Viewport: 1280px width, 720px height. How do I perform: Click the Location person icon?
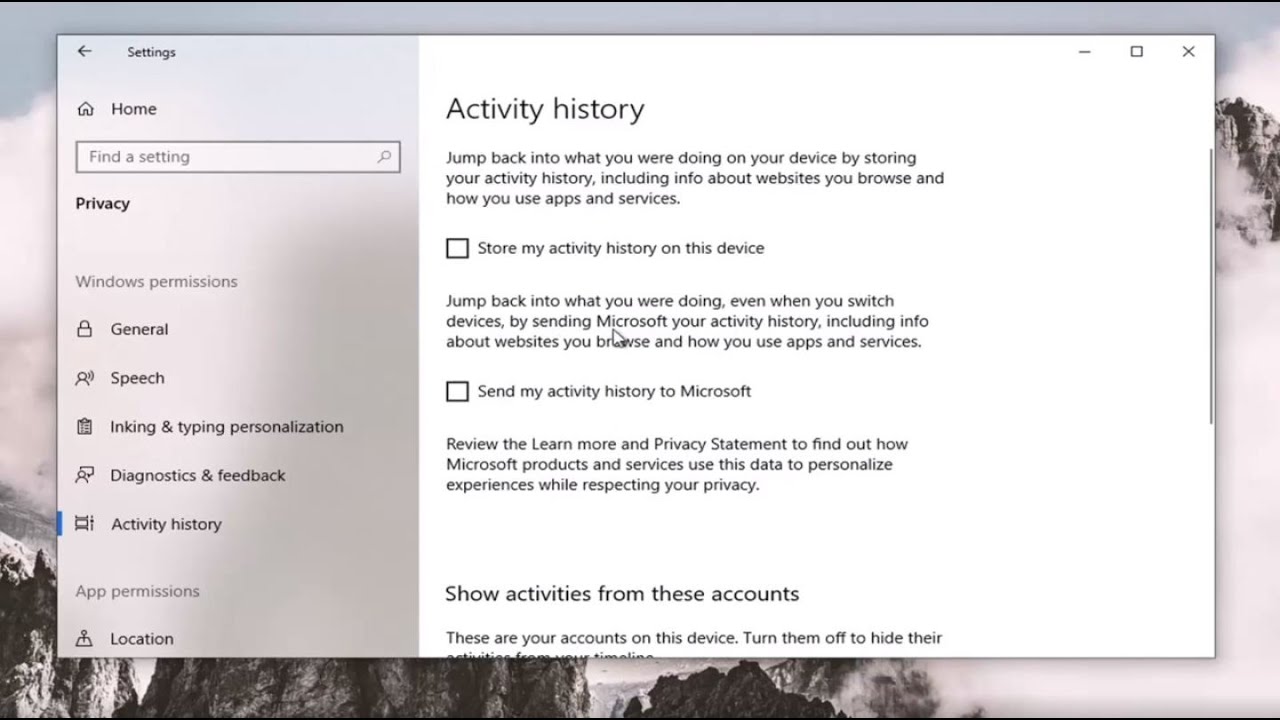pos(85,639)
